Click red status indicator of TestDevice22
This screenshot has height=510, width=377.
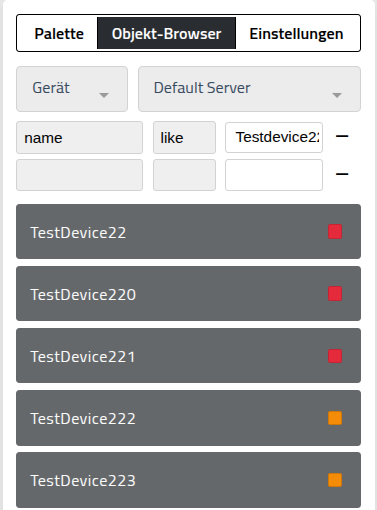335,232
